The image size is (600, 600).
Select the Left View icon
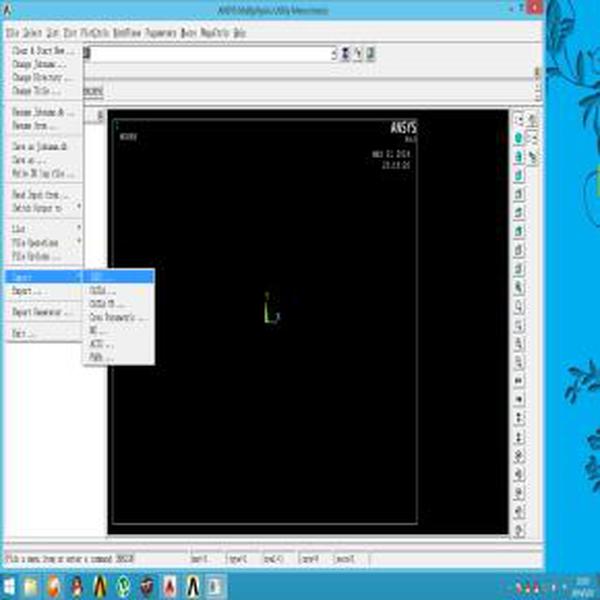click(518, 250)
